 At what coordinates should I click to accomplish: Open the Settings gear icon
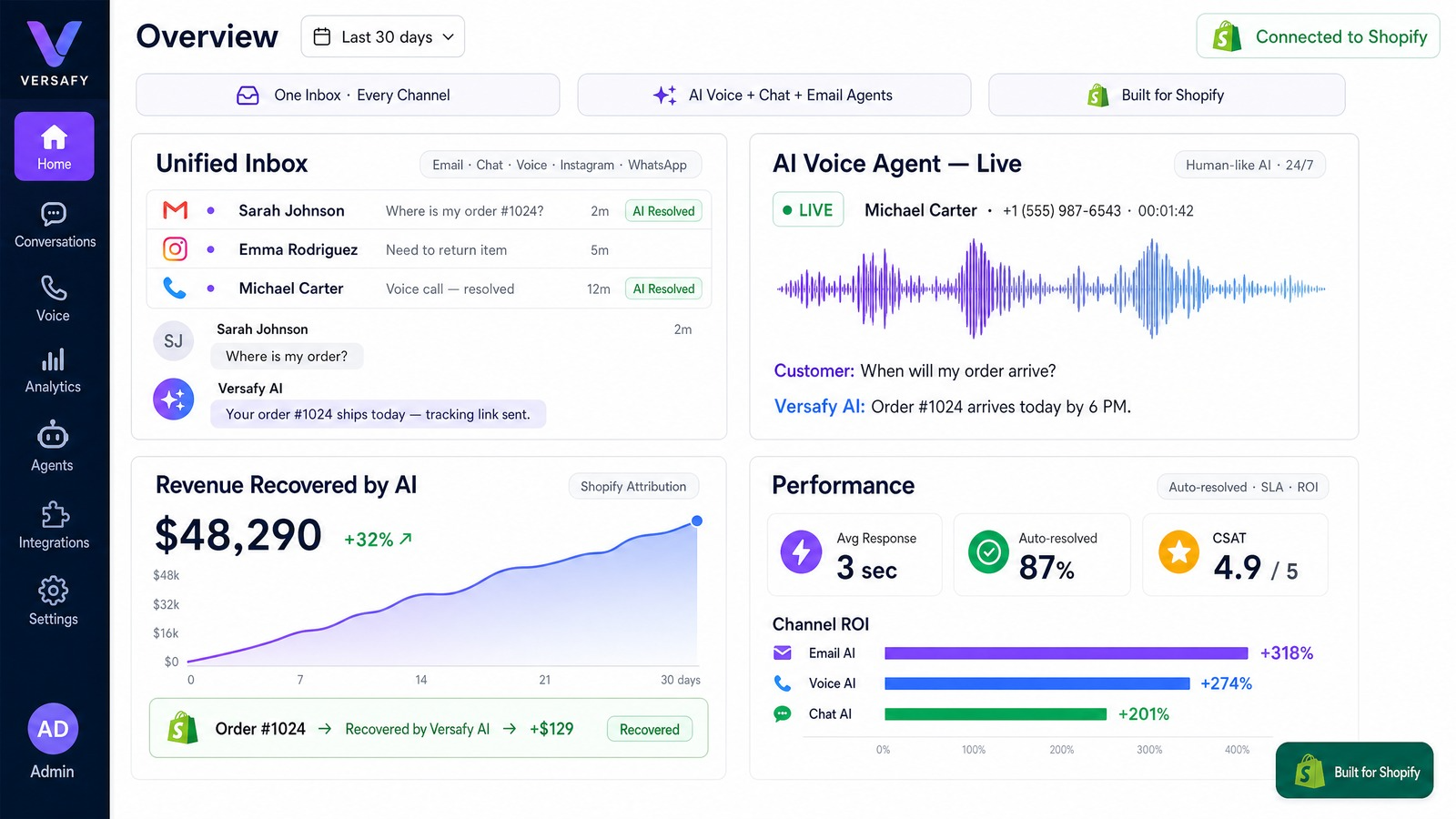tap(53, 591)
